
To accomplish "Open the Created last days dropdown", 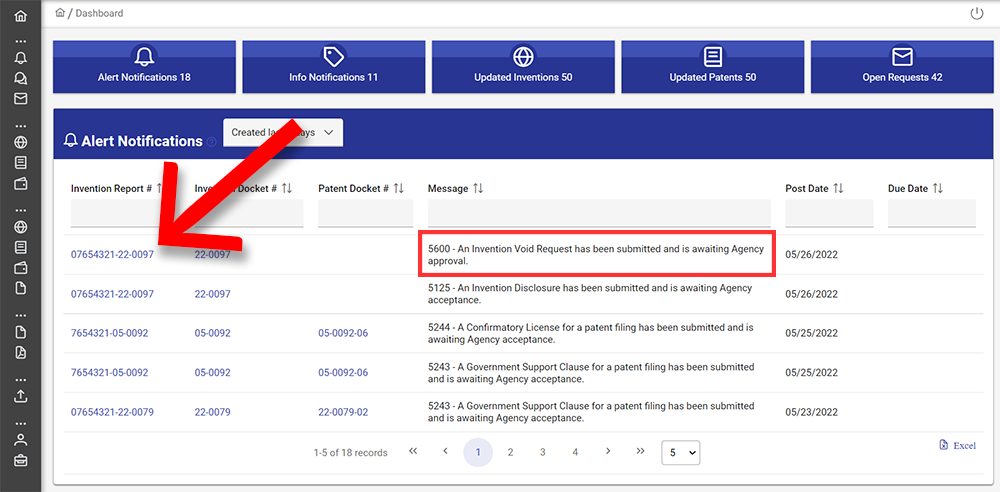I will 283,132.
